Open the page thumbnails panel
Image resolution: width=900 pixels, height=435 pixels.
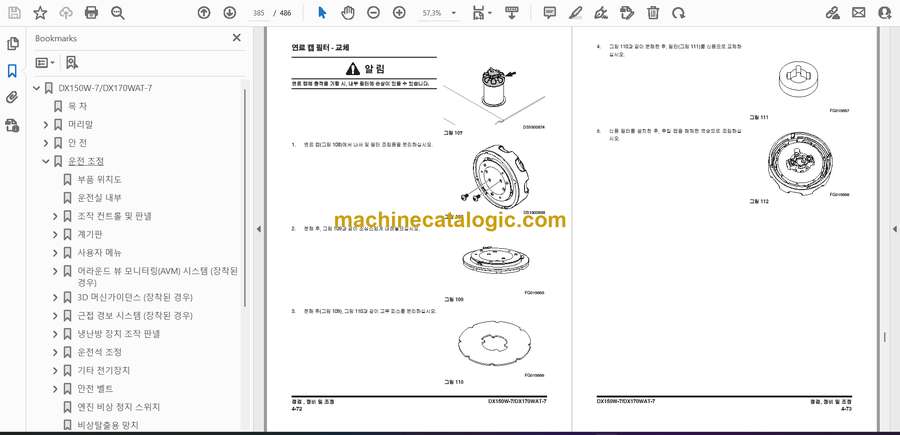12,44
